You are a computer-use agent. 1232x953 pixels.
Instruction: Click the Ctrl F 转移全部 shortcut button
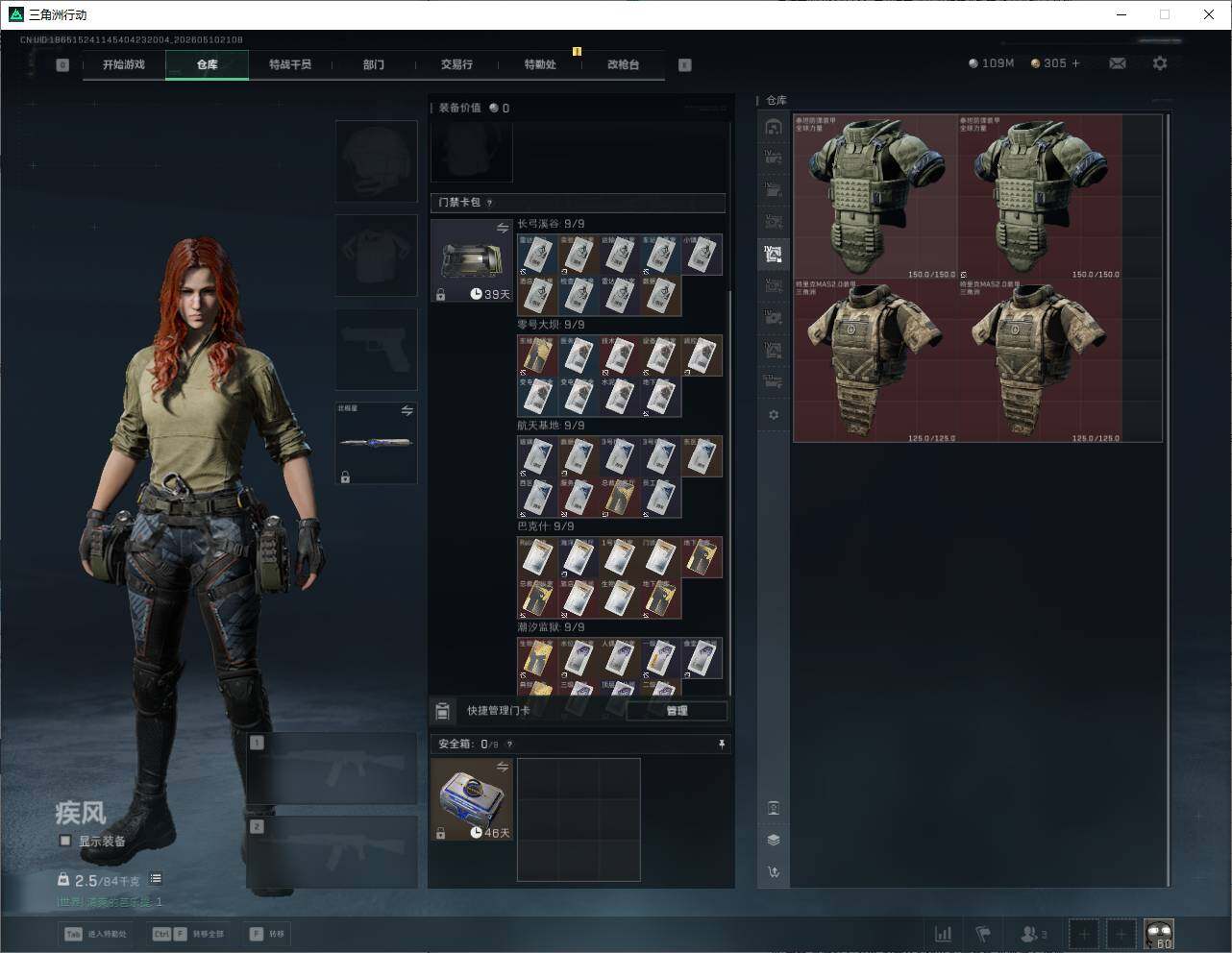pos(188,934)
